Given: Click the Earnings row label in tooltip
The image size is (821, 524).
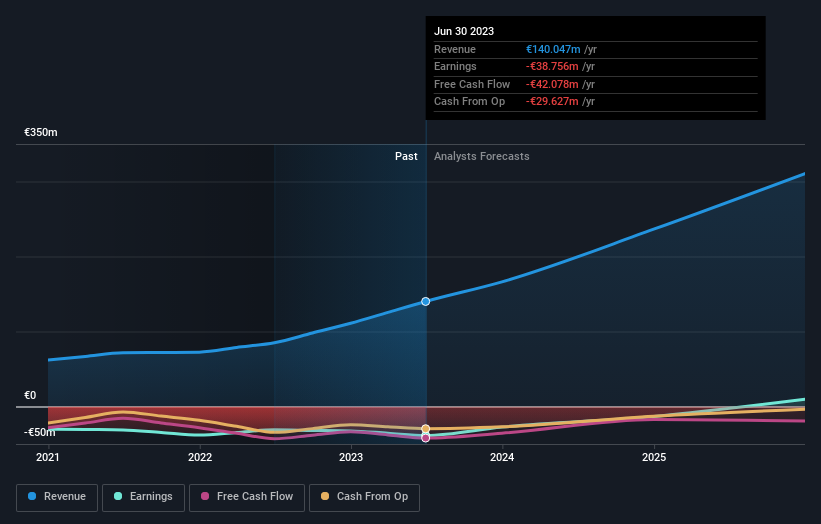Looking at the screenshot, I should point(455,66).
